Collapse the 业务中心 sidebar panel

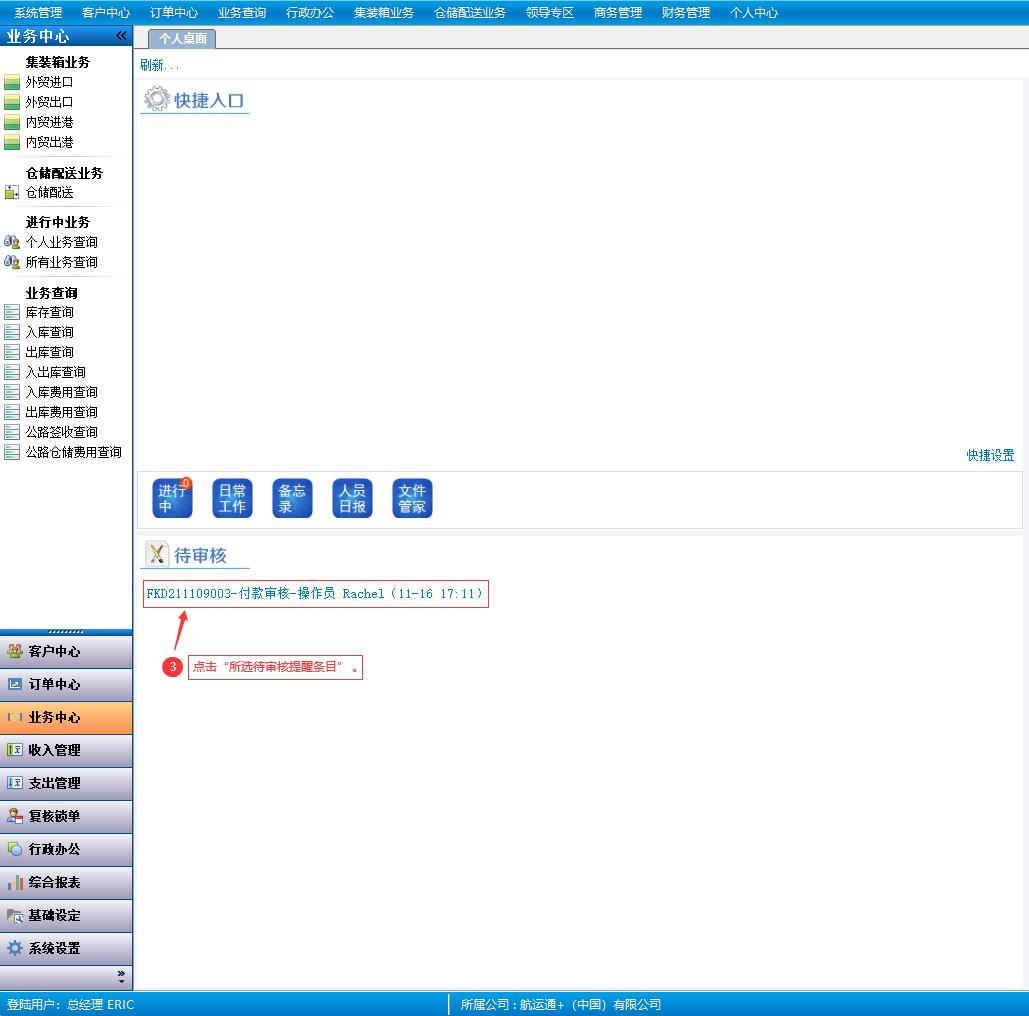coord(121,36)
